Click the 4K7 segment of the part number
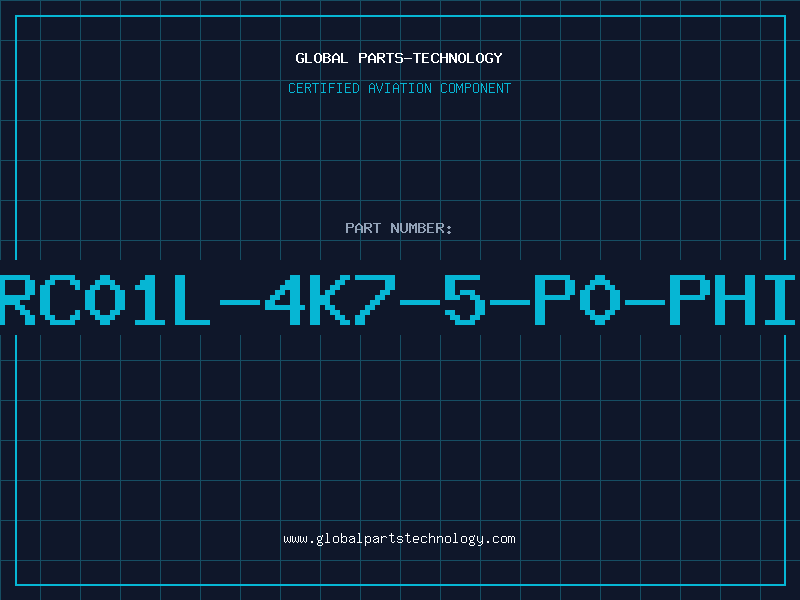Viewport: 800px width, 600px height. pyautogui.click(x=330, y=299)
